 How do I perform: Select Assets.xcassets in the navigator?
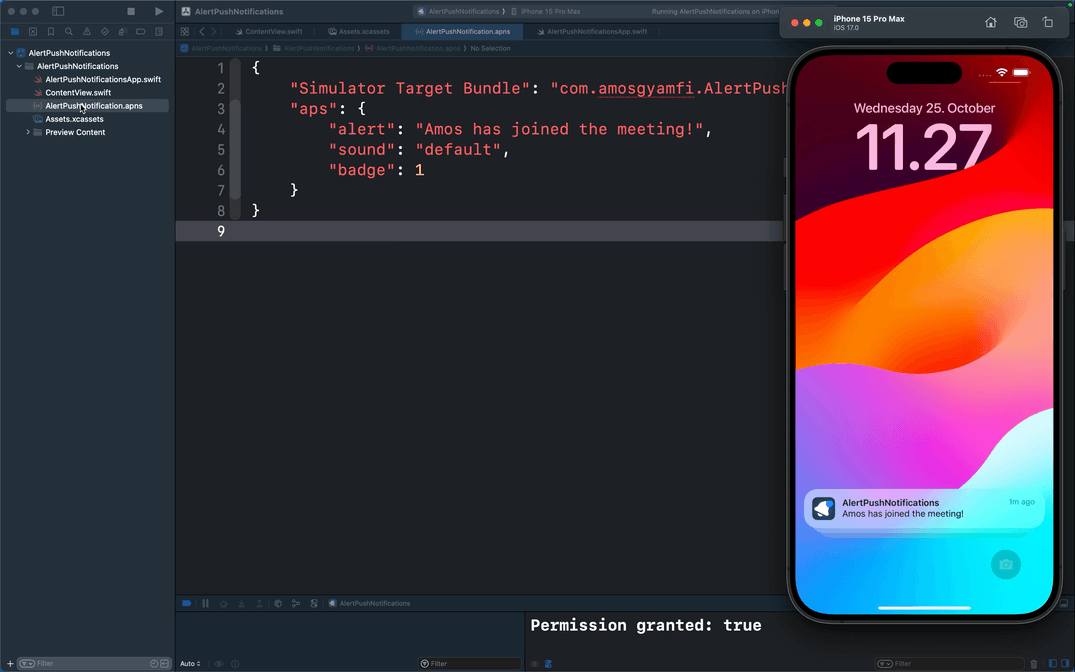pos(74,119)
